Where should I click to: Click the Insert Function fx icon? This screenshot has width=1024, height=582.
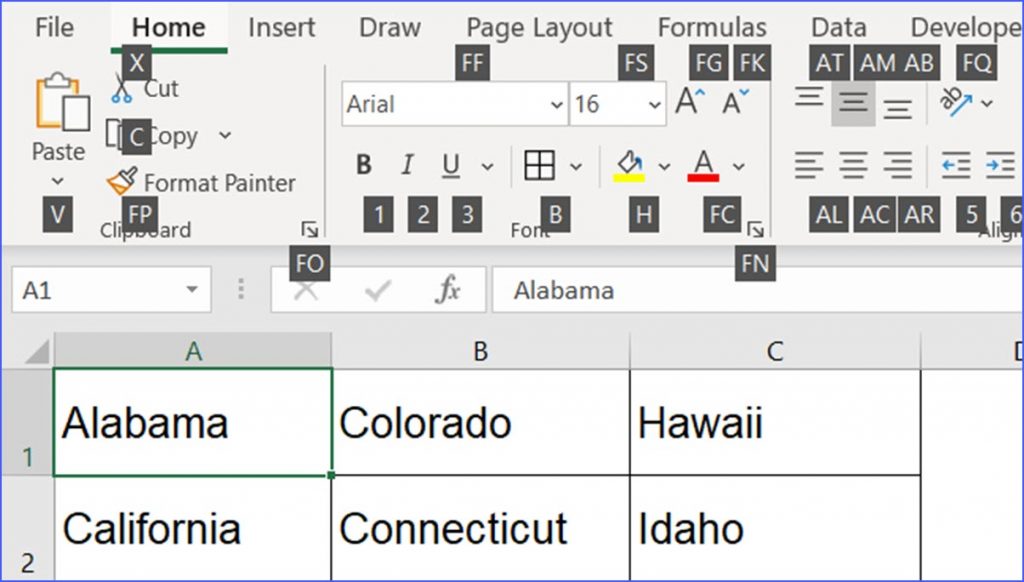448,291
